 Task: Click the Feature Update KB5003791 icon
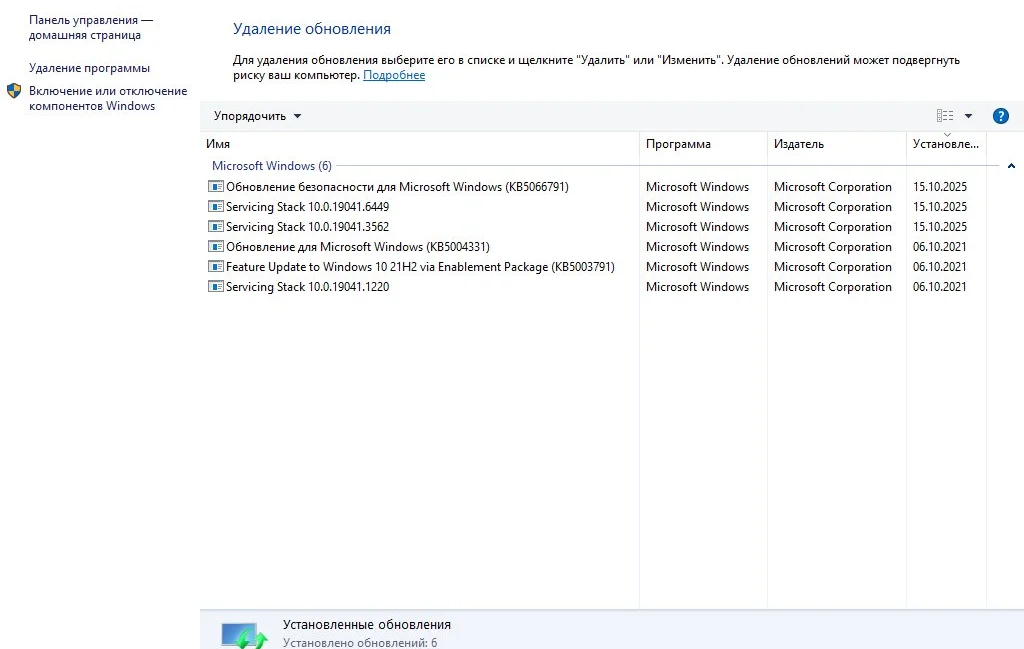215,267
